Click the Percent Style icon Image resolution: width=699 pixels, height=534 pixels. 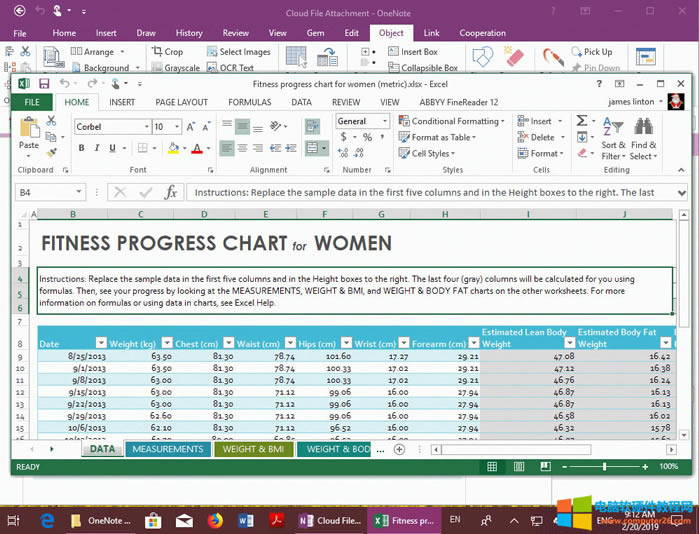[x=367, y=137]
